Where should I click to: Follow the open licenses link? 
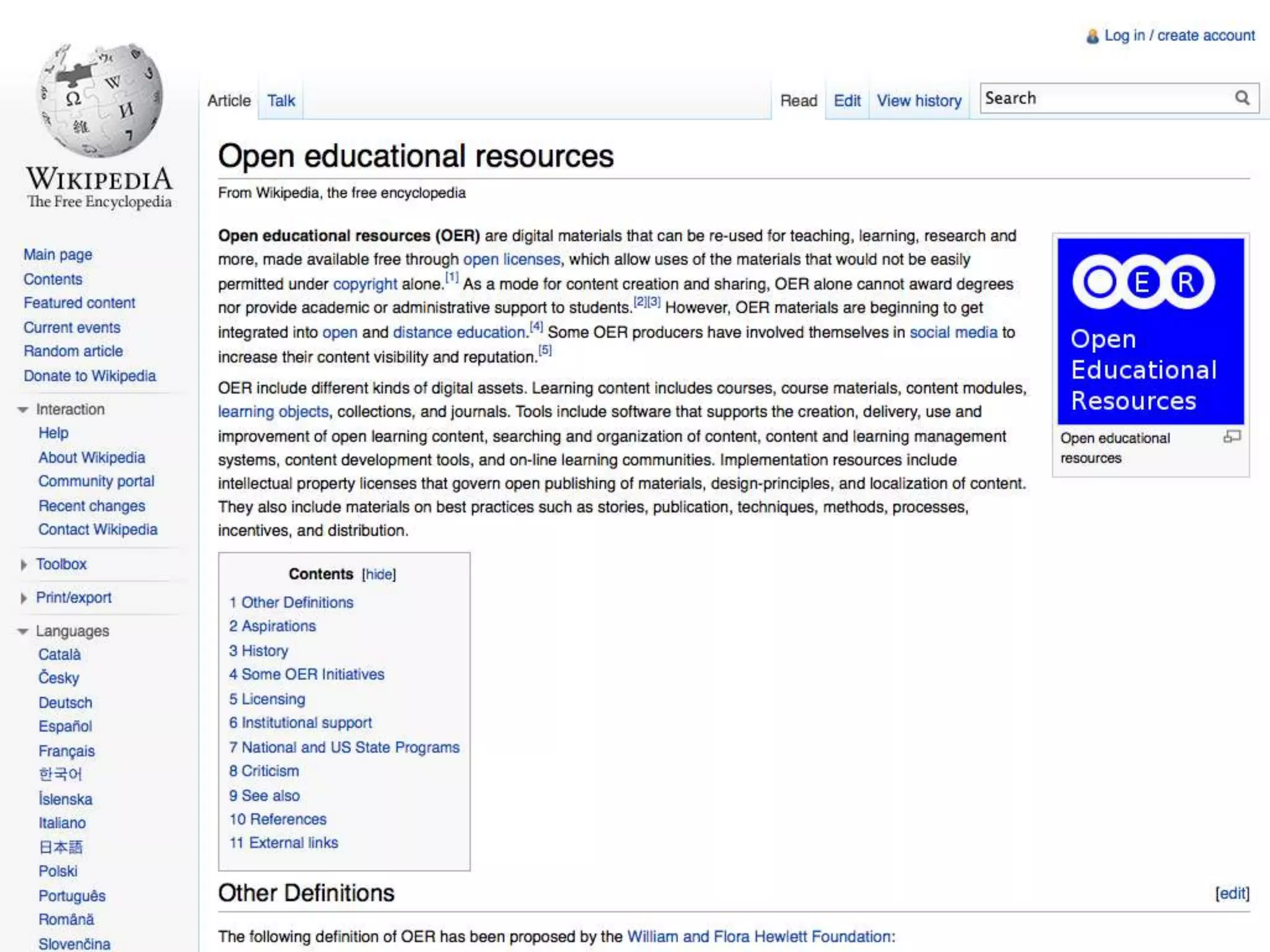512,259
